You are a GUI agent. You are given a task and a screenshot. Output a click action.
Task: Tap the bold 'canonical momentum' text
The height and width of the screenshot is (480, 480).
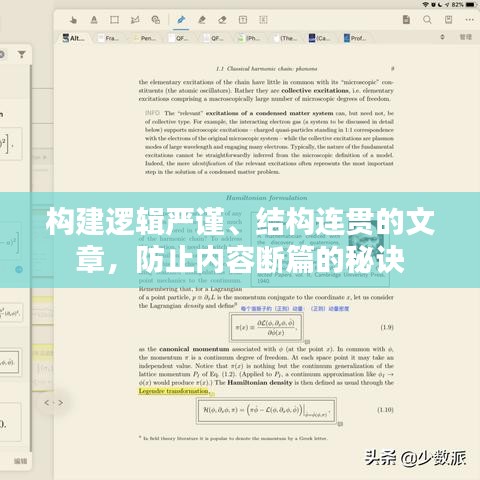pyautogui.click(x=194, y=349)
